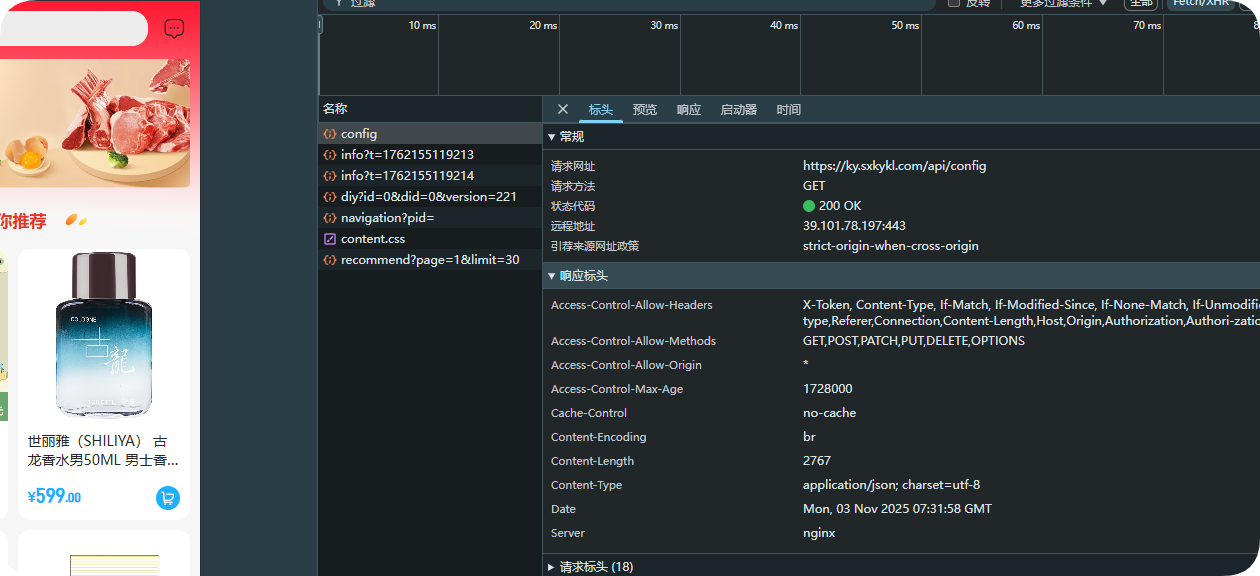Add perfume to cart via blue cart icon

click(x=168, y=497)
